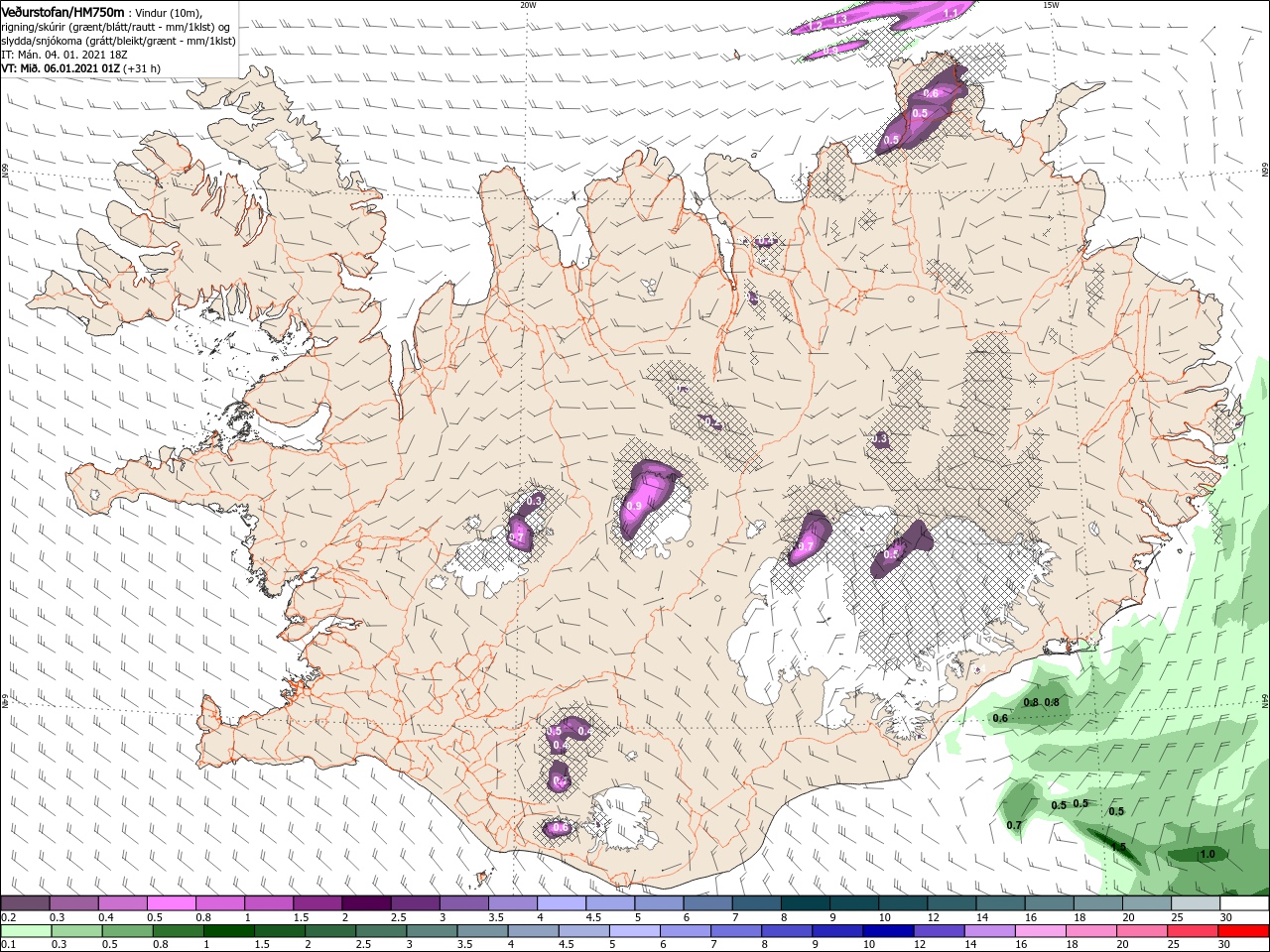Pick the upper-row swatch labeled 6

click(708, 903)
